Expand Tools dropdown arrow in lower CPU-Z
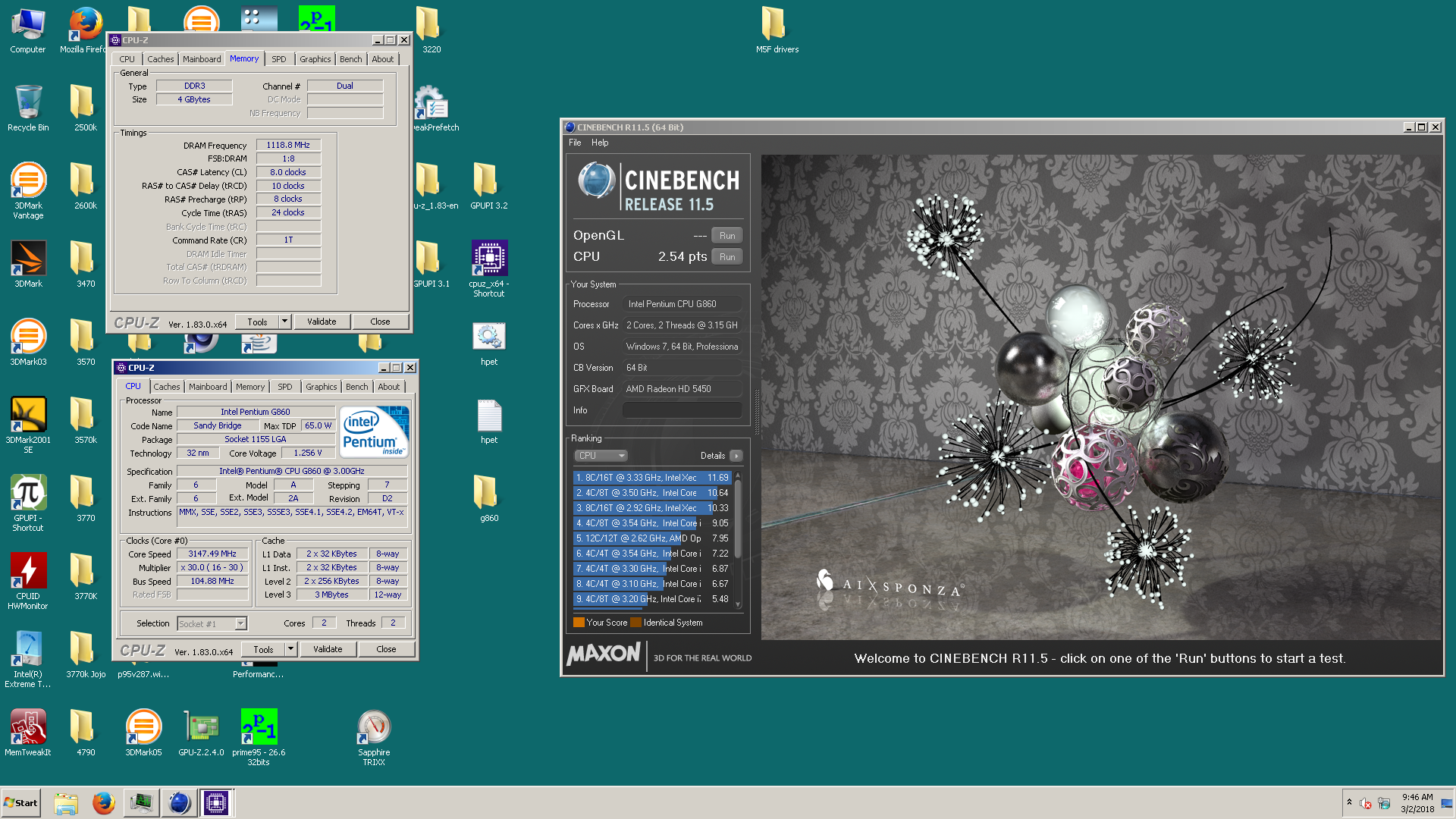The image size is (1456, 819). 291,649
